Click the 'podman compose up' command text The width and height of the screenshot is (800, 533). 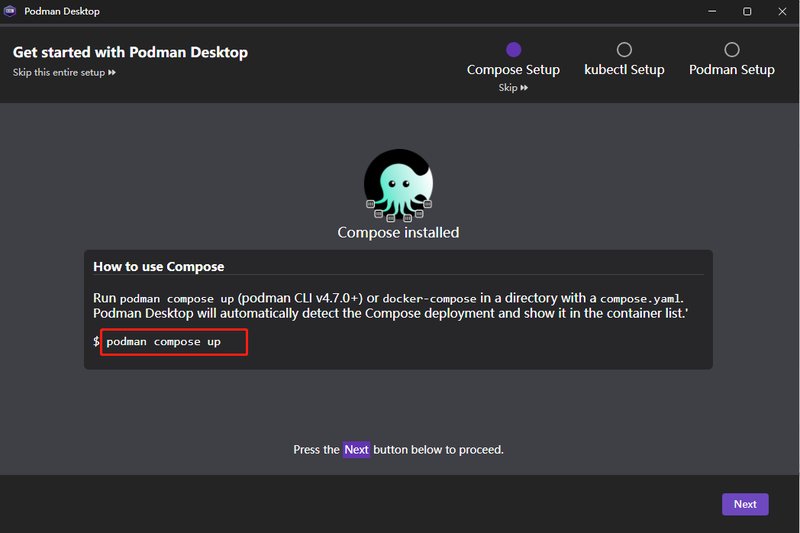click(x=164, y=342)
